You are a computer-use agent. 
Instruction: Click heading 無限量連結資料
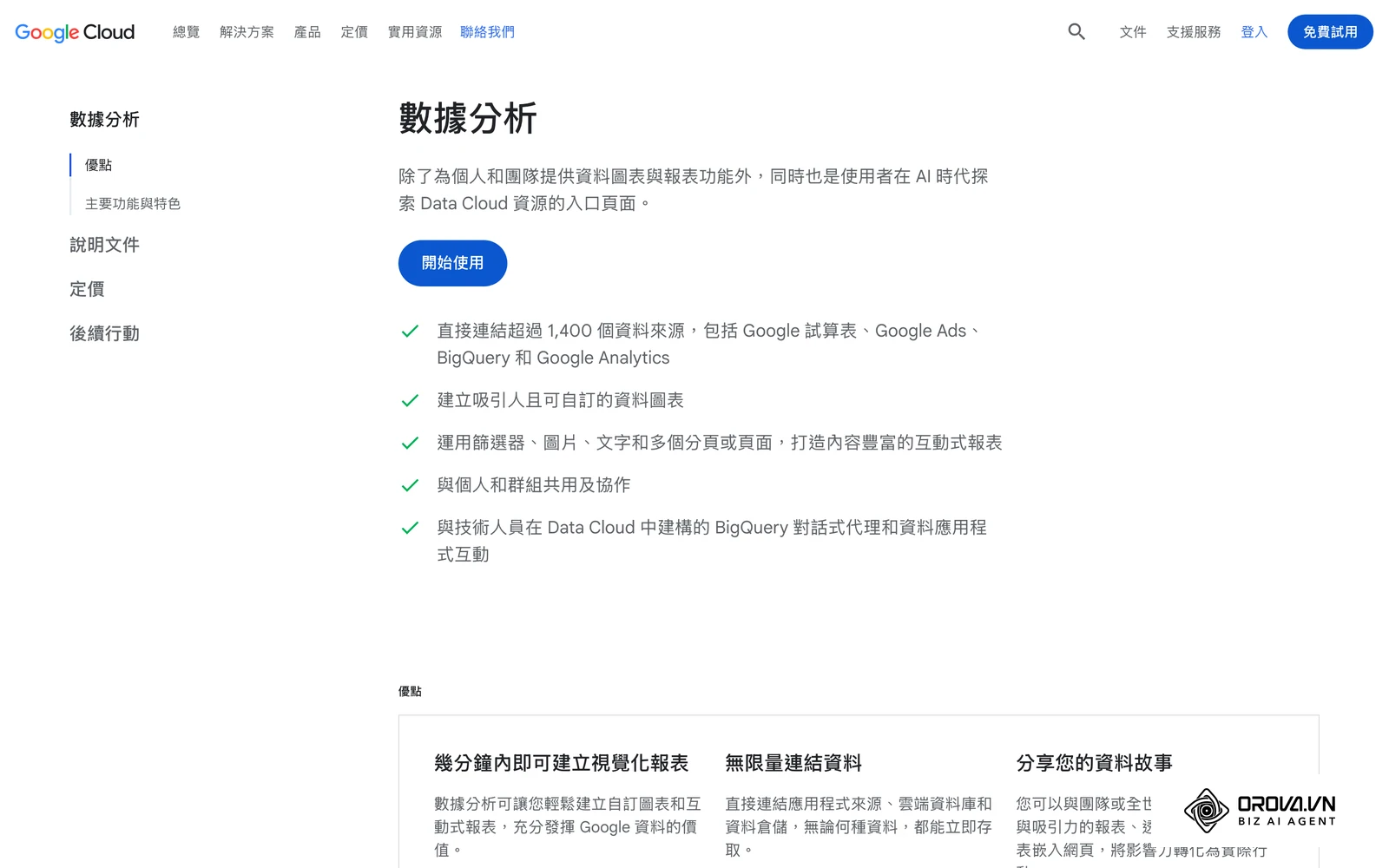[x=793, y=763]
